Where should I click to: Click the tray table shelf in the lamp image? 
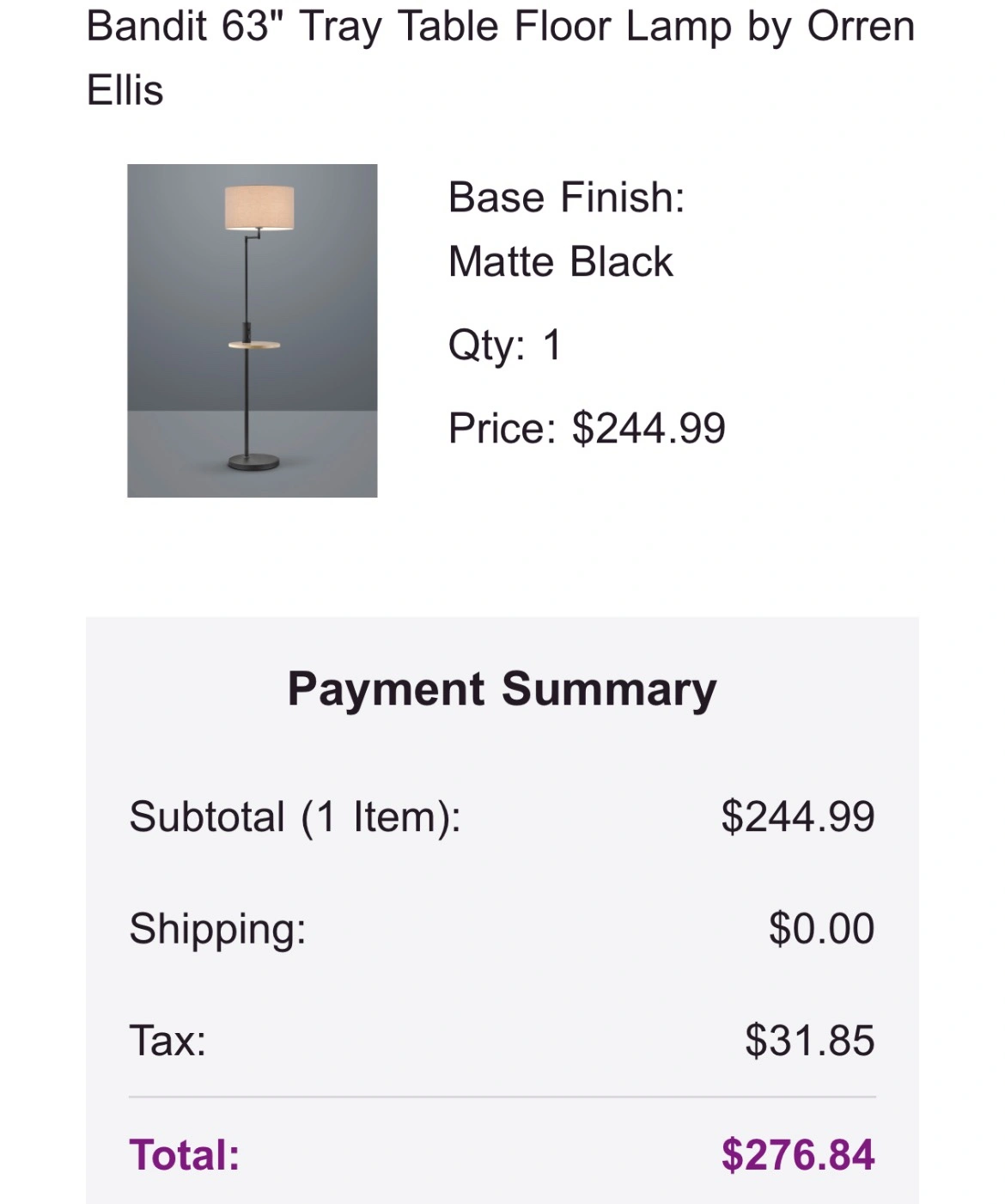(254, 345)
